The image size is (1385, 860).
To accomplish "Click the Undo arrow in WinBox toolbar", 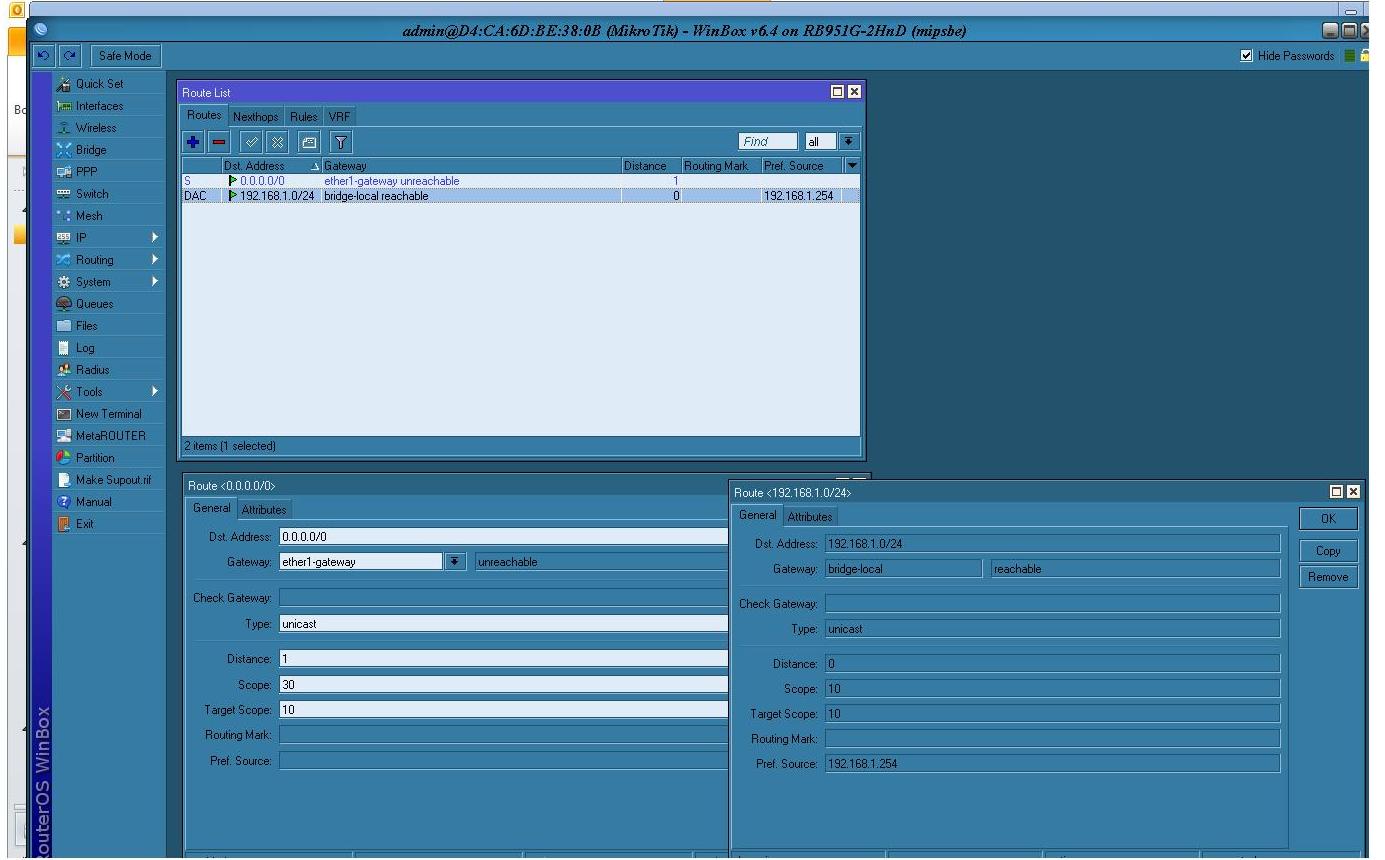I will [43, 56].
